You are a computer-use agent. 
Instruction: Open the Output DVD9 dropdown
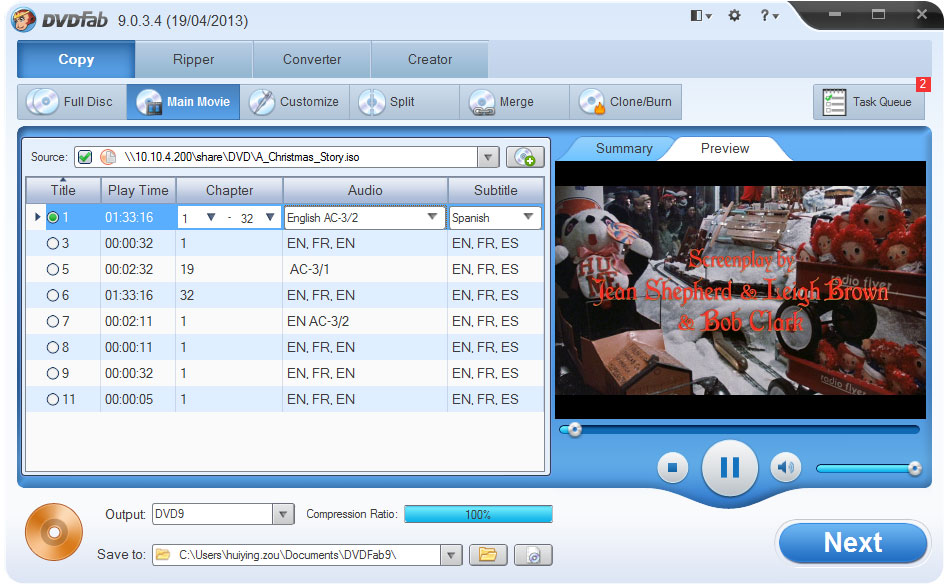(x=283, y=515)
